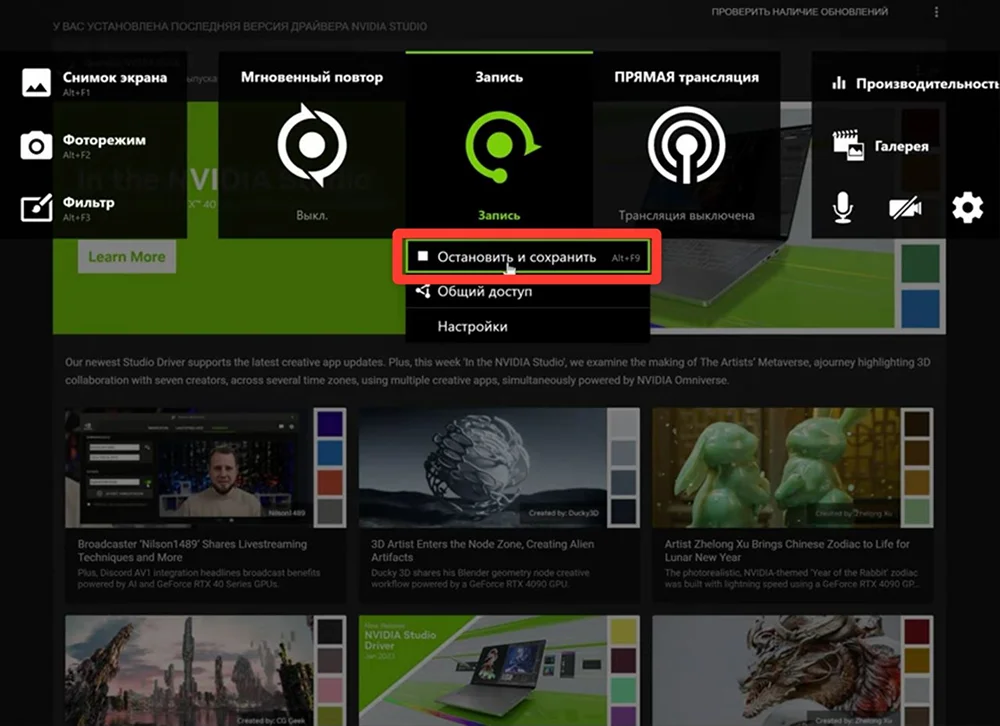The height and width of the screenshot is (726, 1000).
Task: Open the three-dot menu at top right
Action: pyautogui.click(x=936, y=12)
